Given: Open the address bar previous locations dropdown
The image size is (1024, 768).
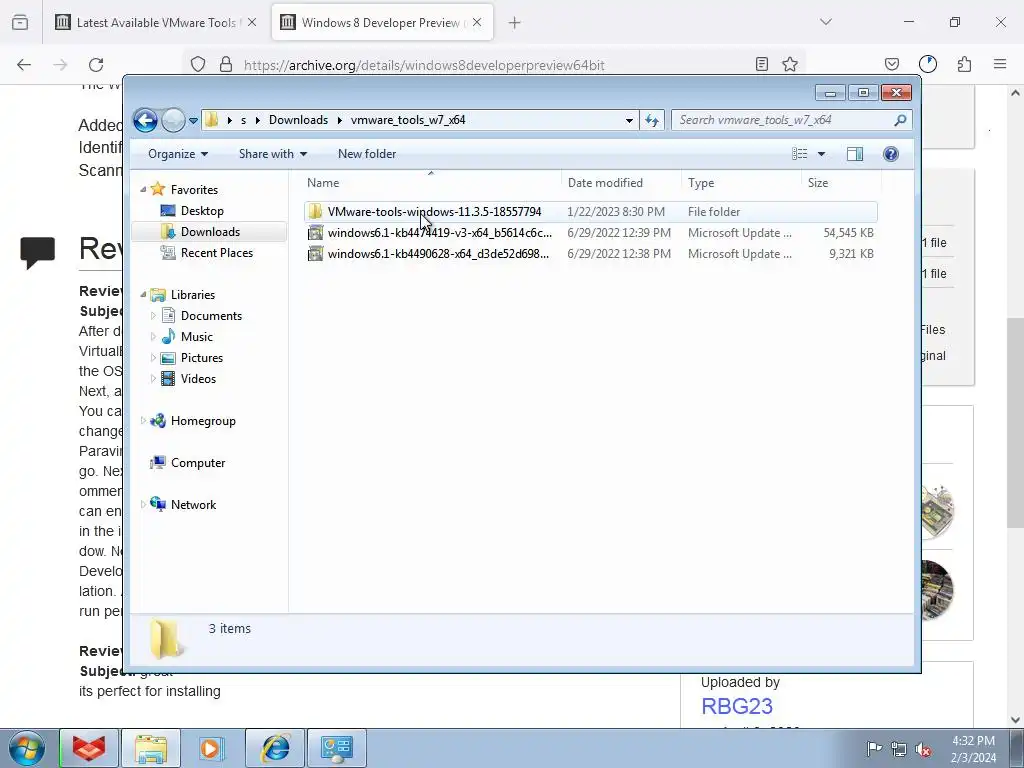Looking at the screenshot, I should [629, 120].
